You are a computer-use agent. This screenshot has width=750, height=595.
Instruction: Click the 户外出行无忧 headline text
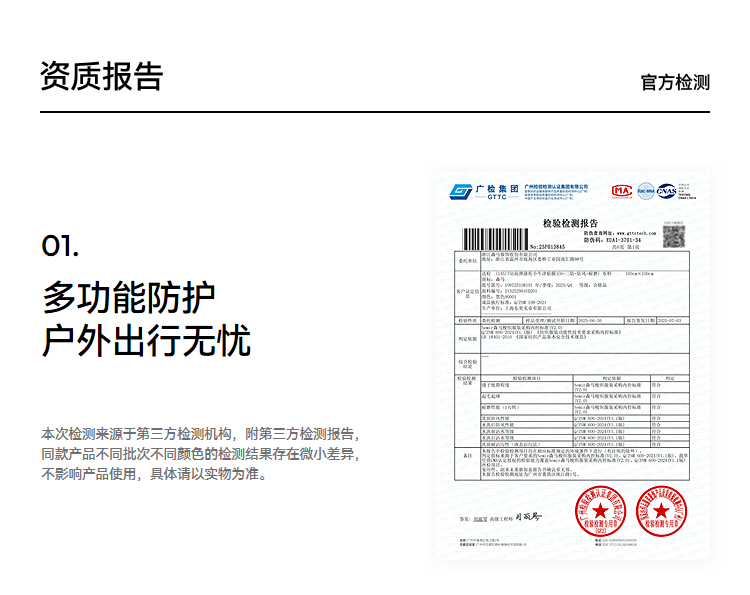point(146,341)
